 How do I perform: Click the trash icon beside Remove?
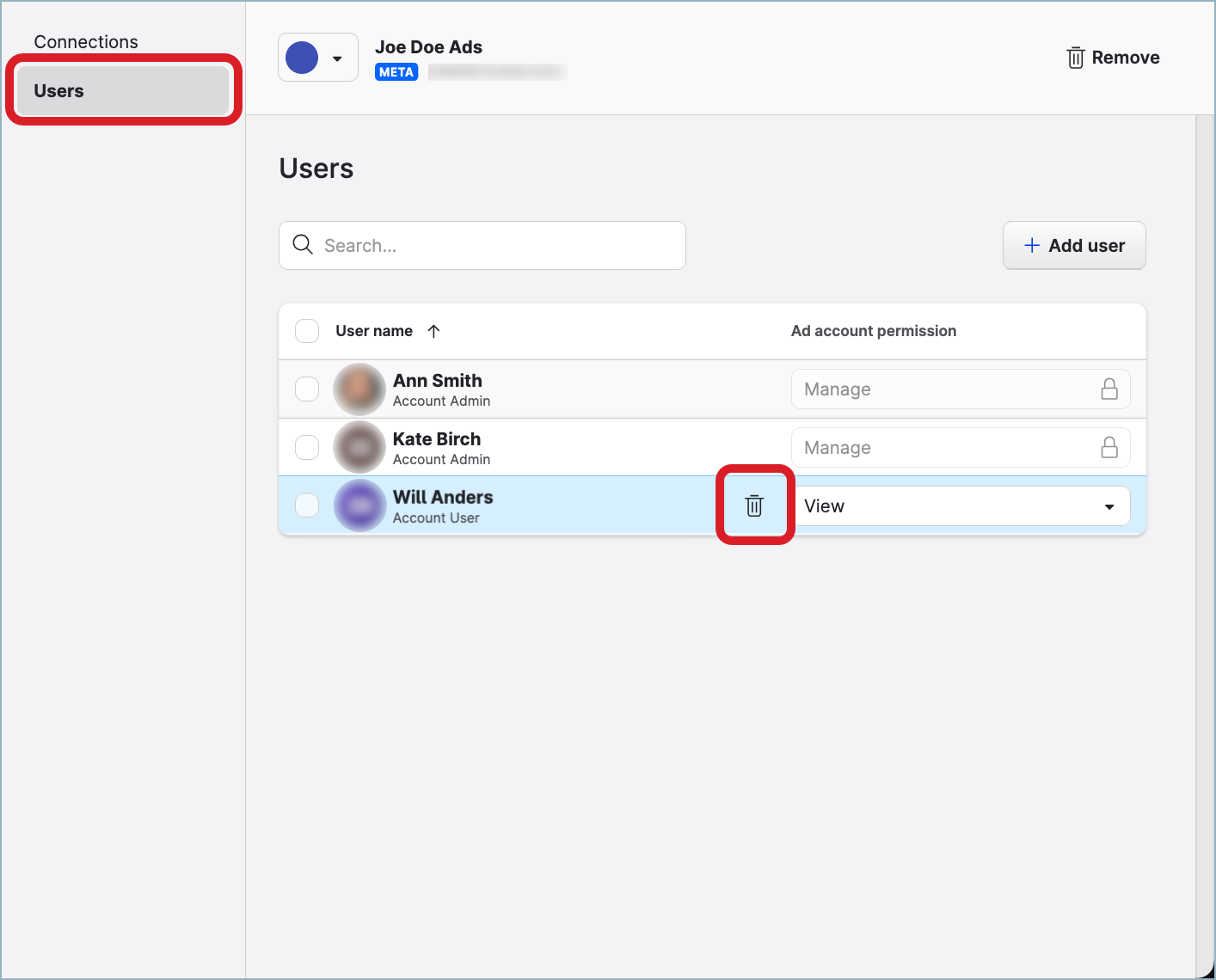(1074, 57)
